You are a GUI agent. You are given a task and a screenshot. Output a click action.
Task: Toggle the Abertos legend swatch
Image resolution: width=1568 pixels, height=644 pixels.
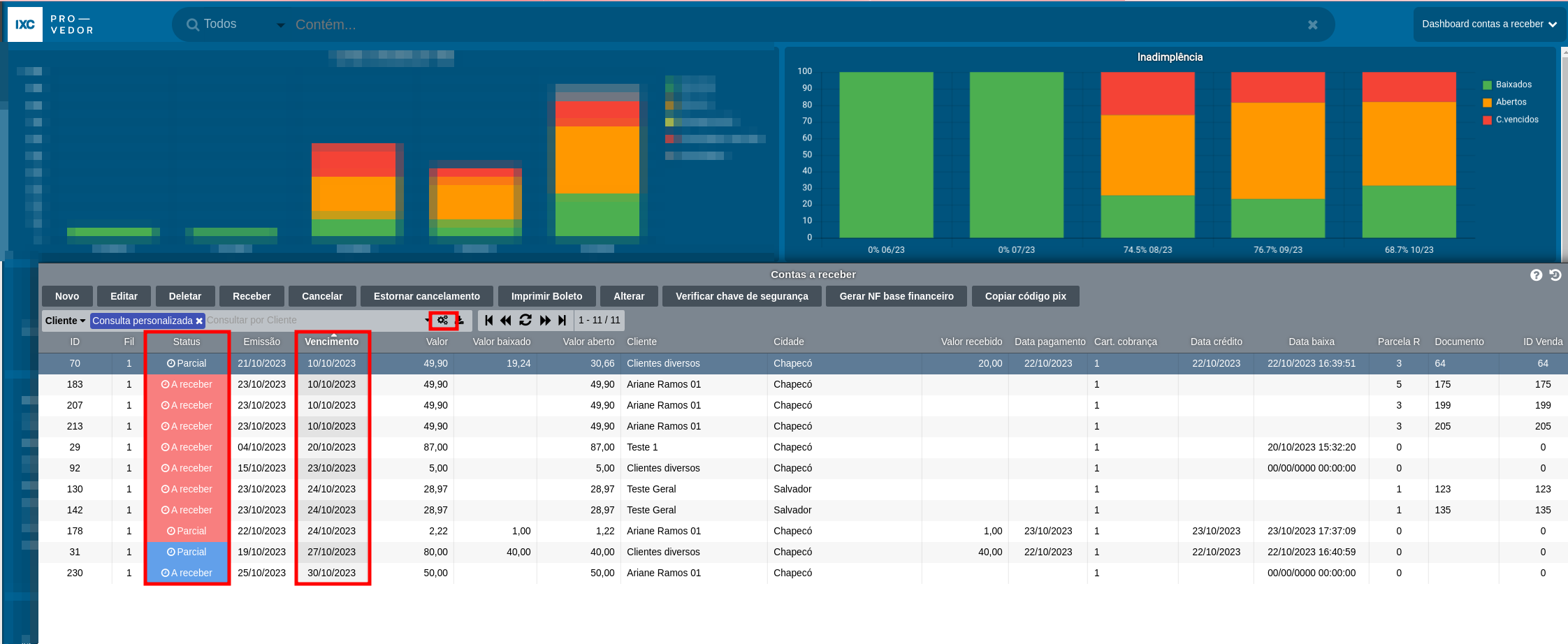[1488, 103]
